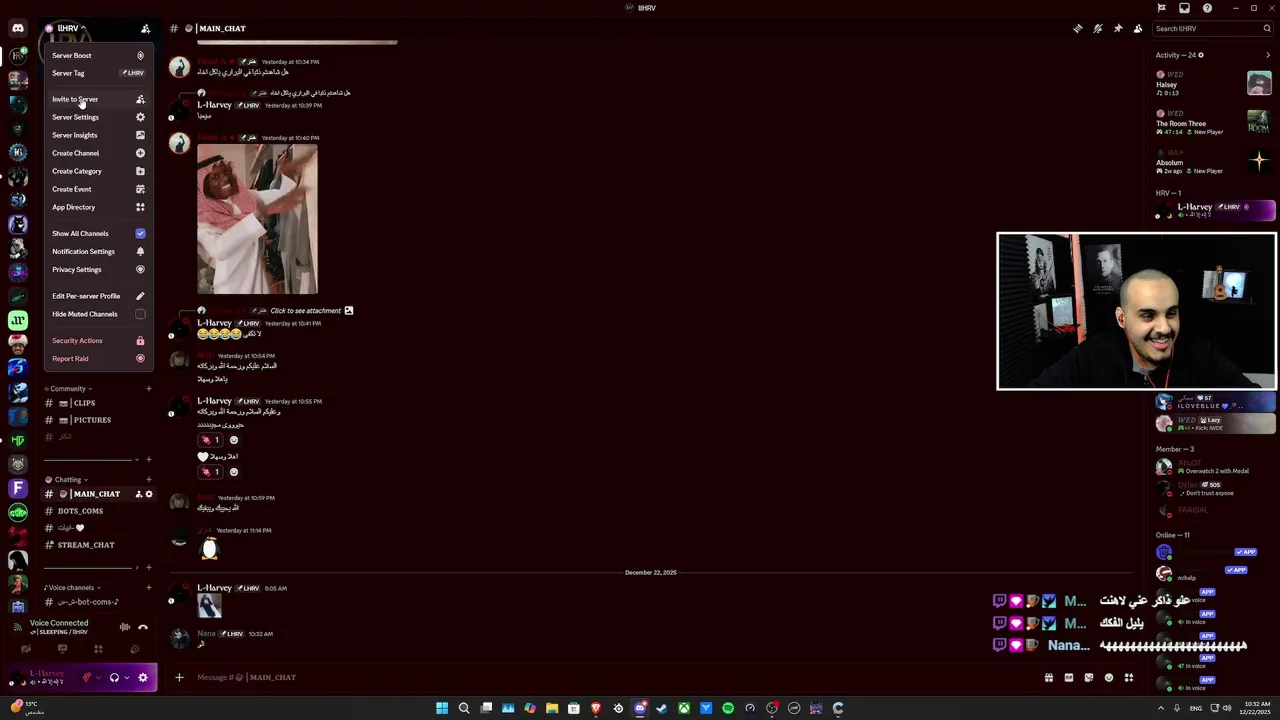Toggle the member list icon
Image resolution: width=1280 pixels, height=720 pixels.
[1138, 28]
